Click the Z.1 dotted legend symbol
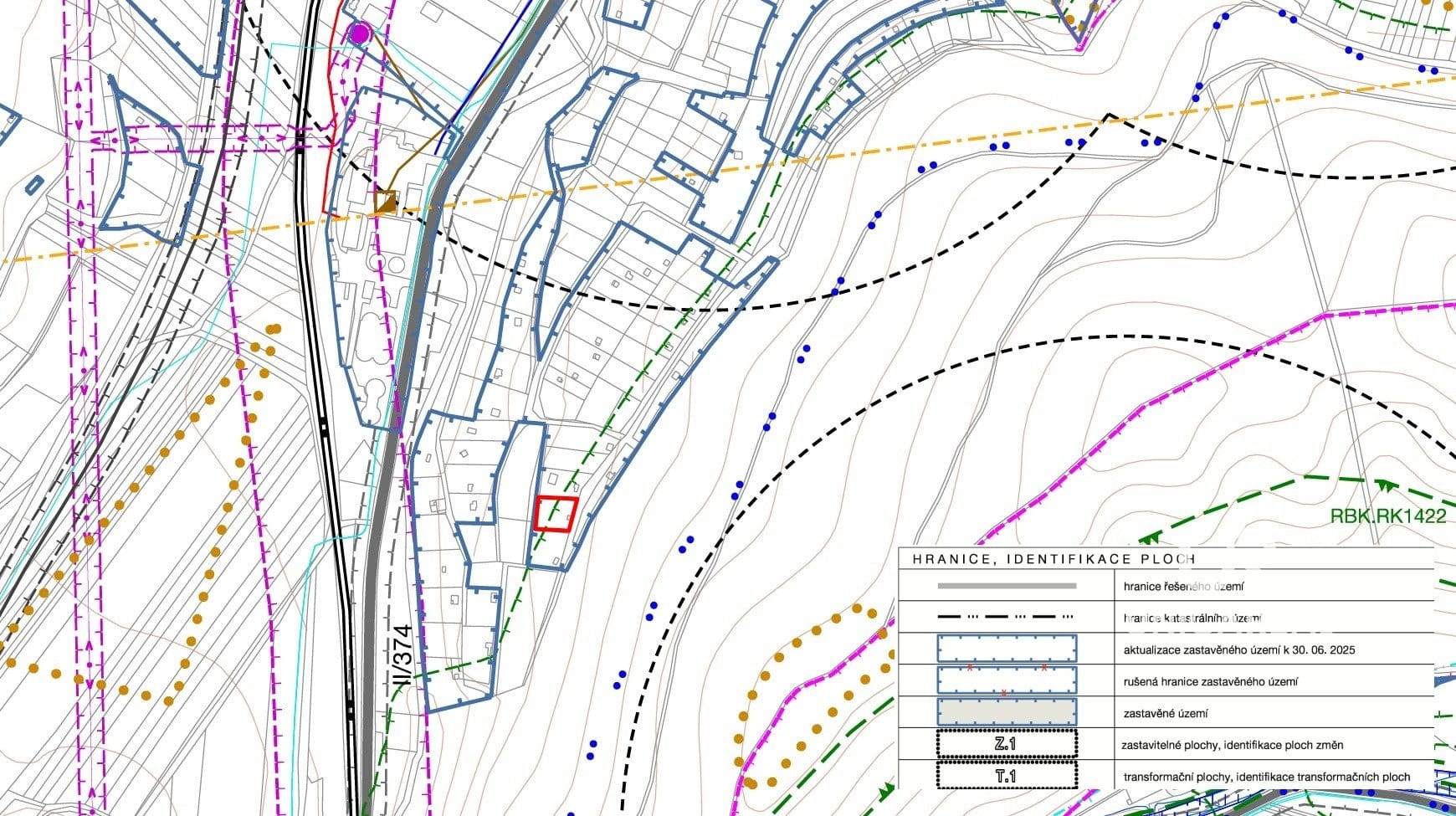 [x=1007, y=744]
